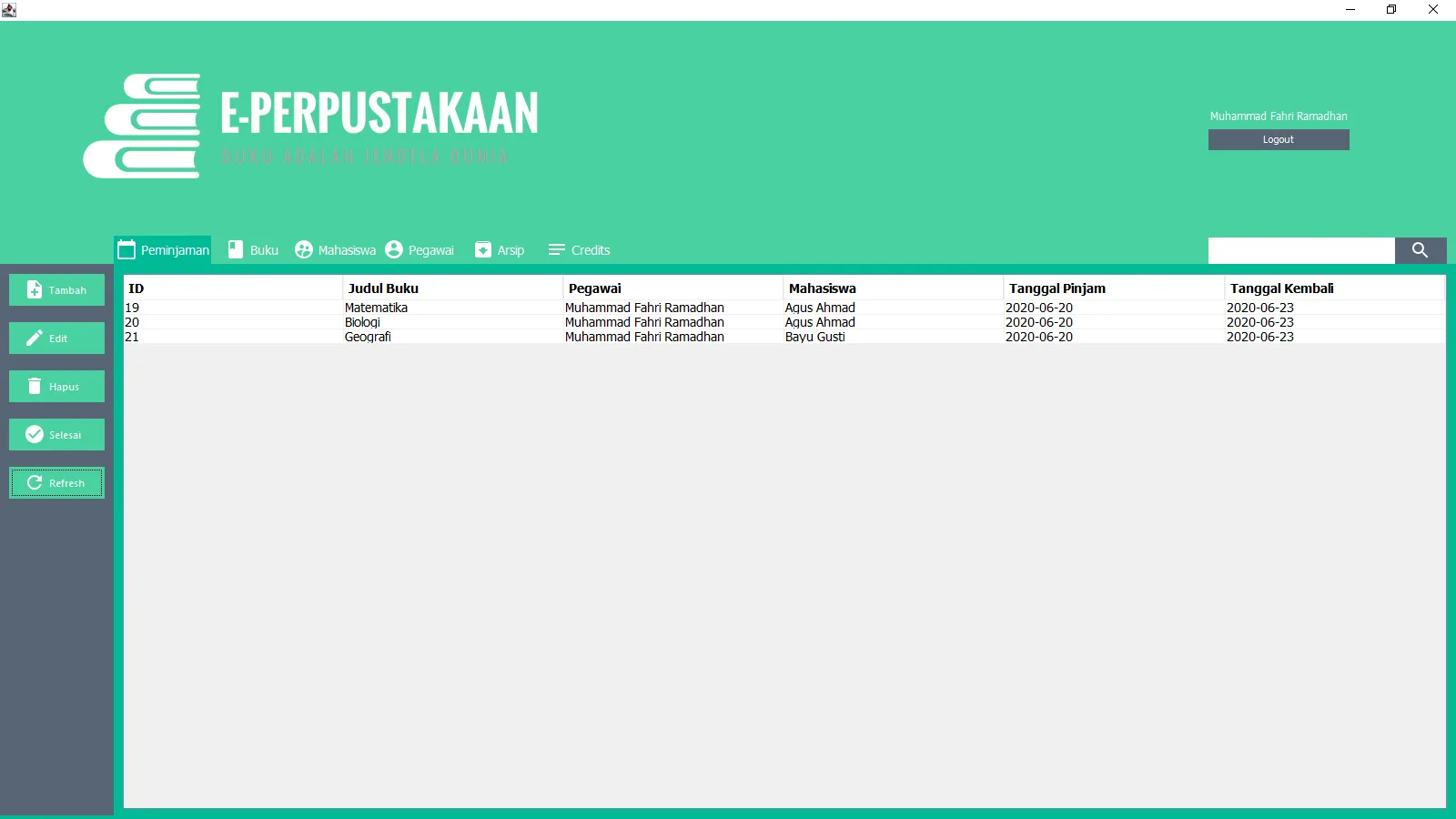Click the book icon on Buku tab

pyautogui.click(x=232, y=248)
